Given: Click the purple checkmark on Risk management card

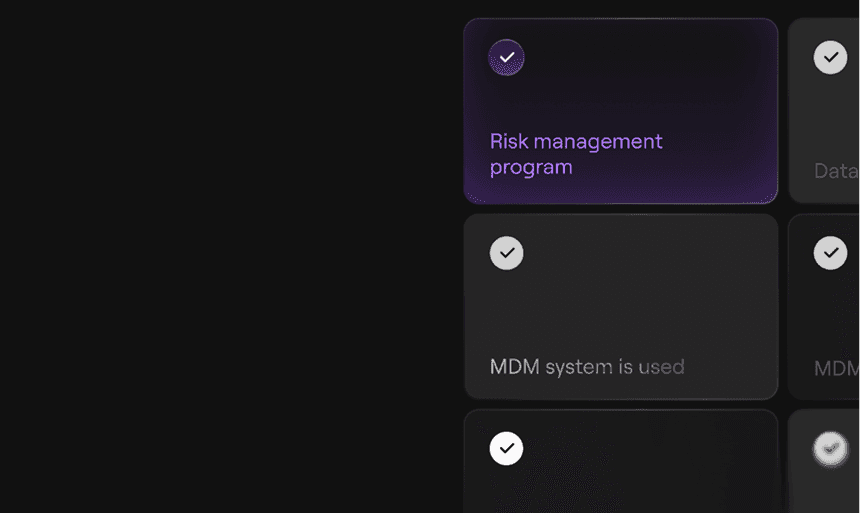Looking at the screenshot, I should 506,57.
